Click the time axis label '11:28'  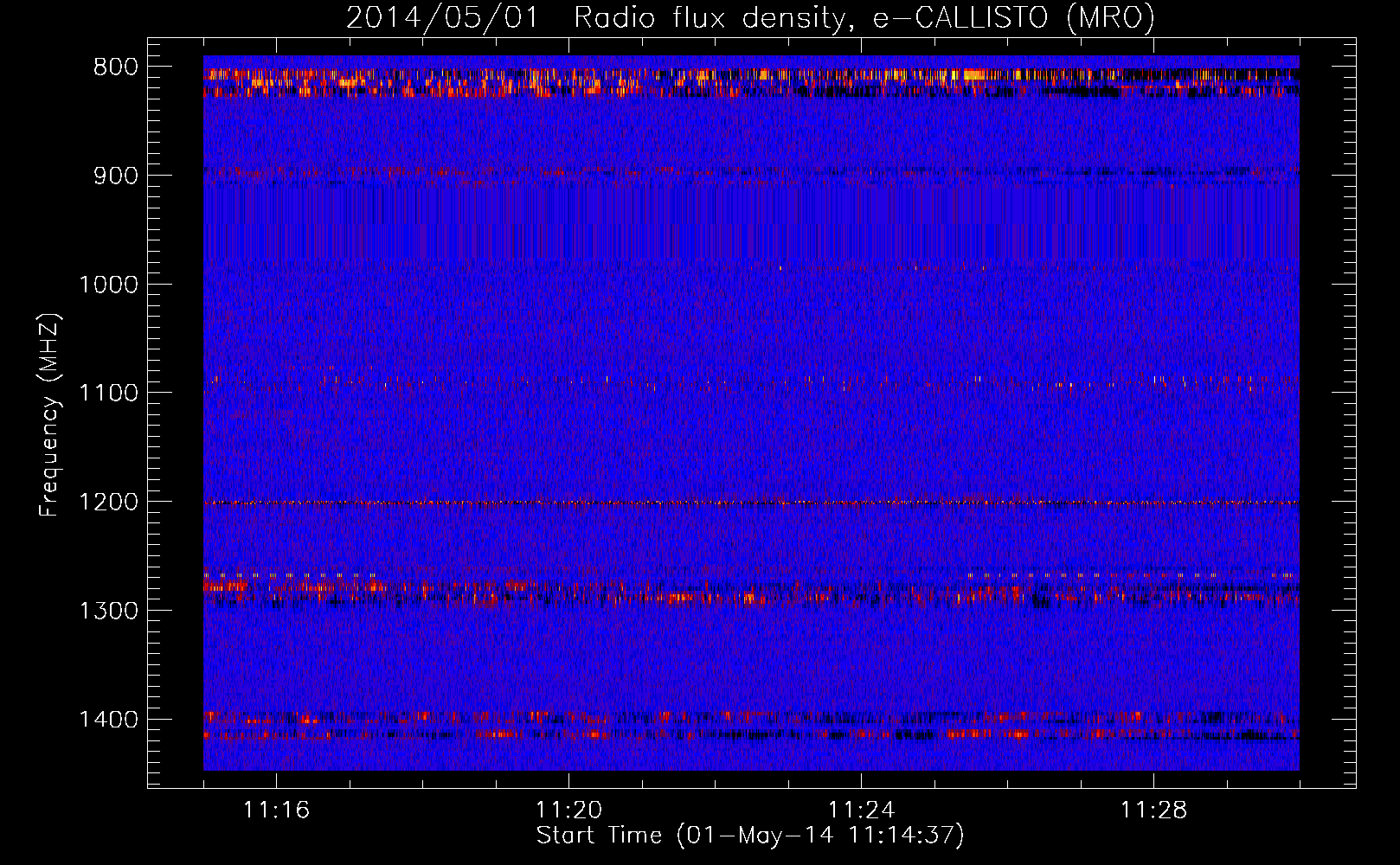(x=1153, y=811)
